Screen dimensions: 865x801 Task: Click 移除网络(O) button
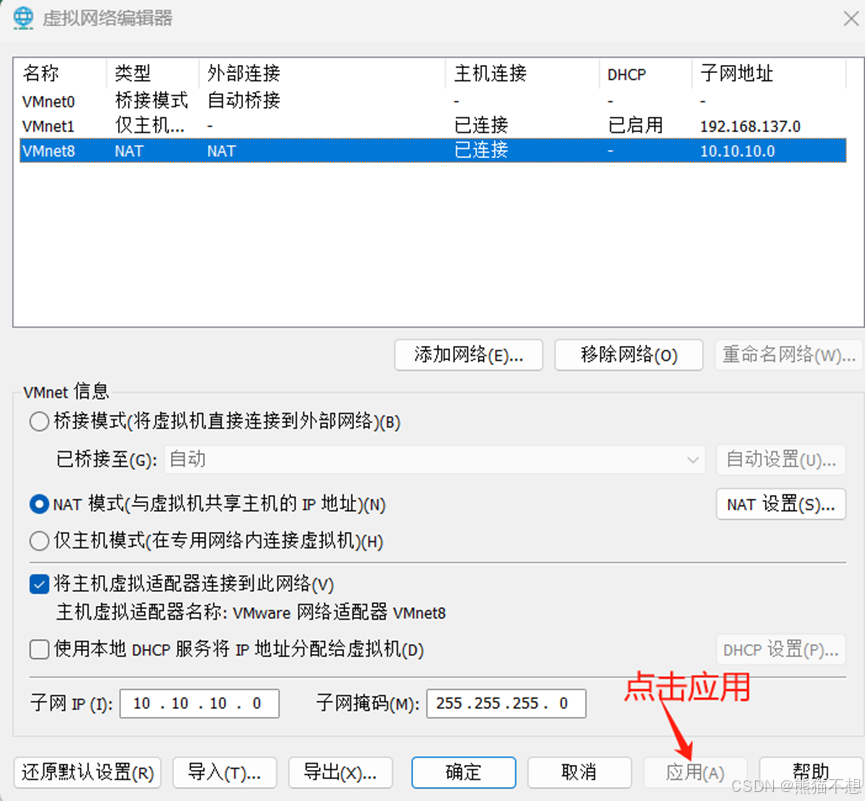point(628,355)
